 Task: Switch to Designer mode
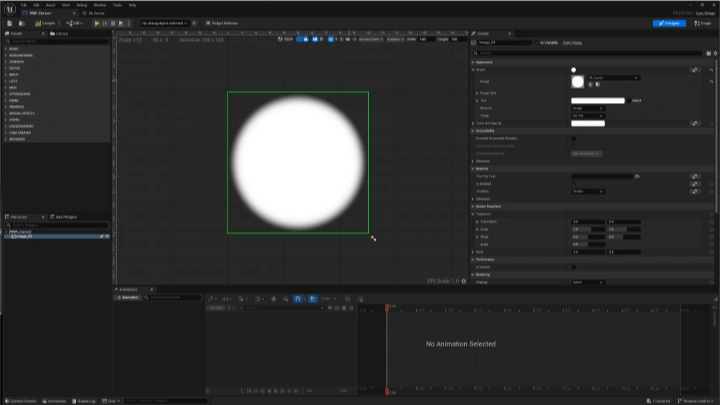click(669, 23)
